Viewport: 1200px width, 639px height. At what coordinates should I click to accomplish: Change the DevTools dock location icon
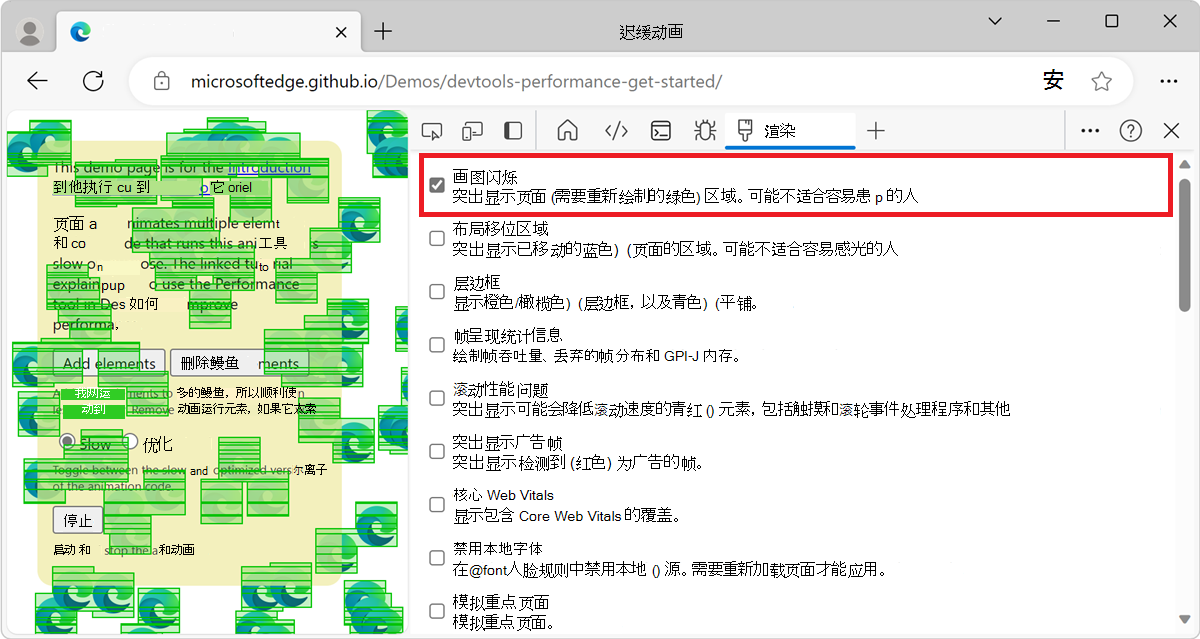pos(512,130)
